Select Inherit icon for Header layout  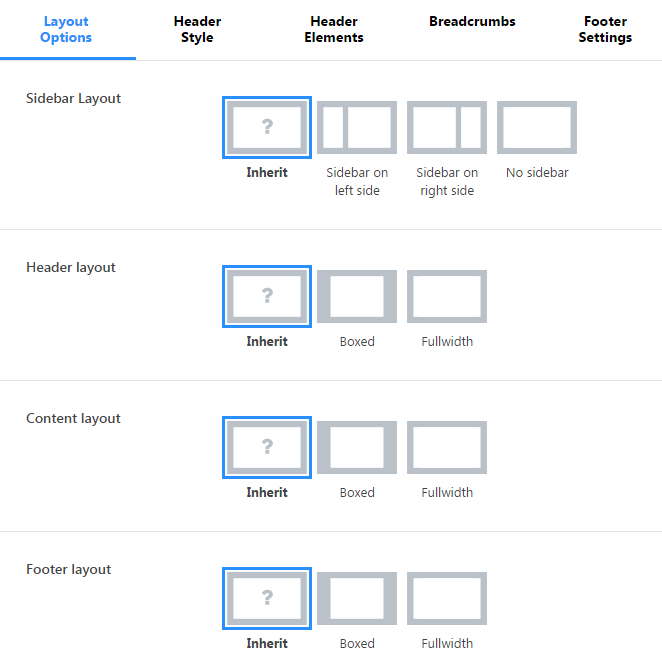point(267,296)
